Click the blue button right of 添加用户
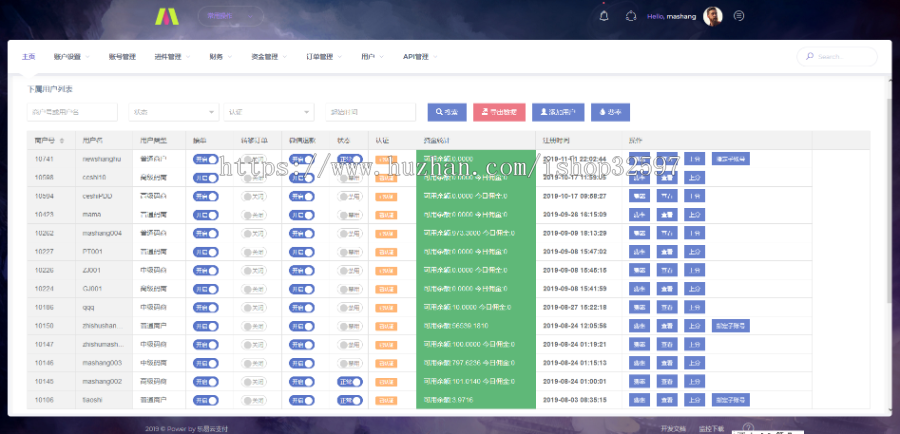This screenshot has width=900, height=434. [x=610, y=112]
